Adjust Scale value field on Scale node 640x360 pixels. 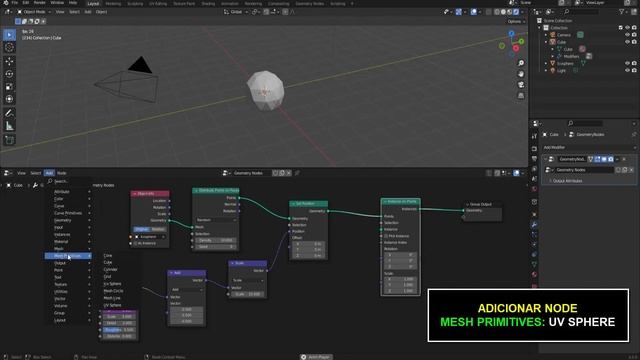pyautogui.click(x=248, y=294)
